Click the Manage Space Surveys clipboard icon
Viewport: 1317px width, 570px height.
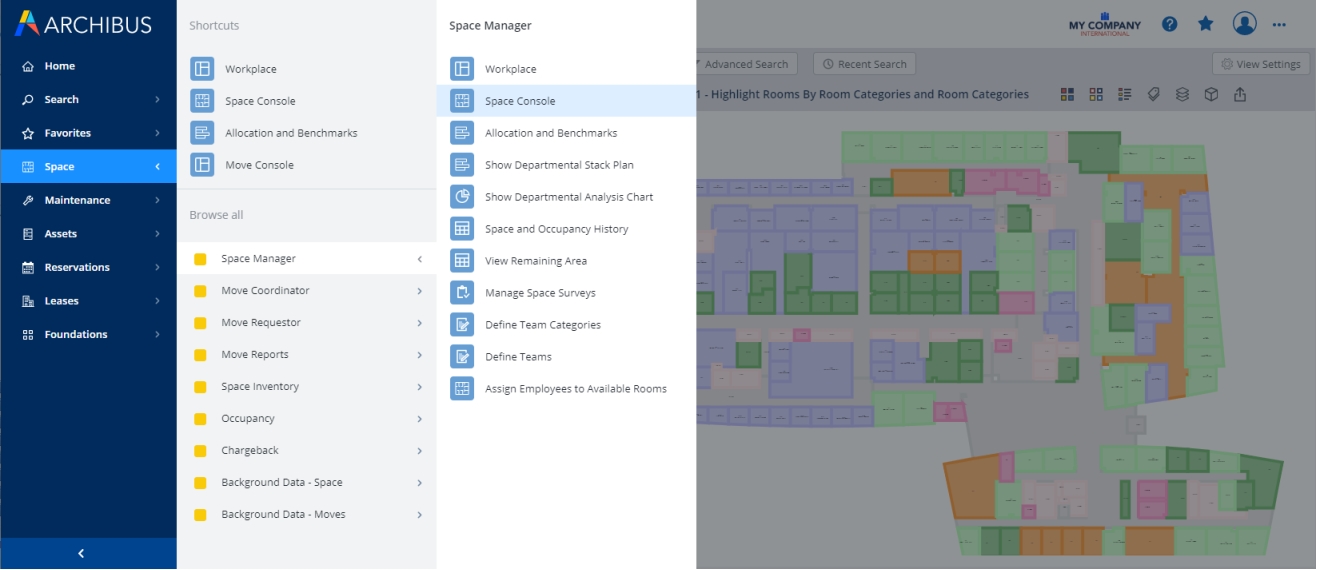click(x=462, y=293)
